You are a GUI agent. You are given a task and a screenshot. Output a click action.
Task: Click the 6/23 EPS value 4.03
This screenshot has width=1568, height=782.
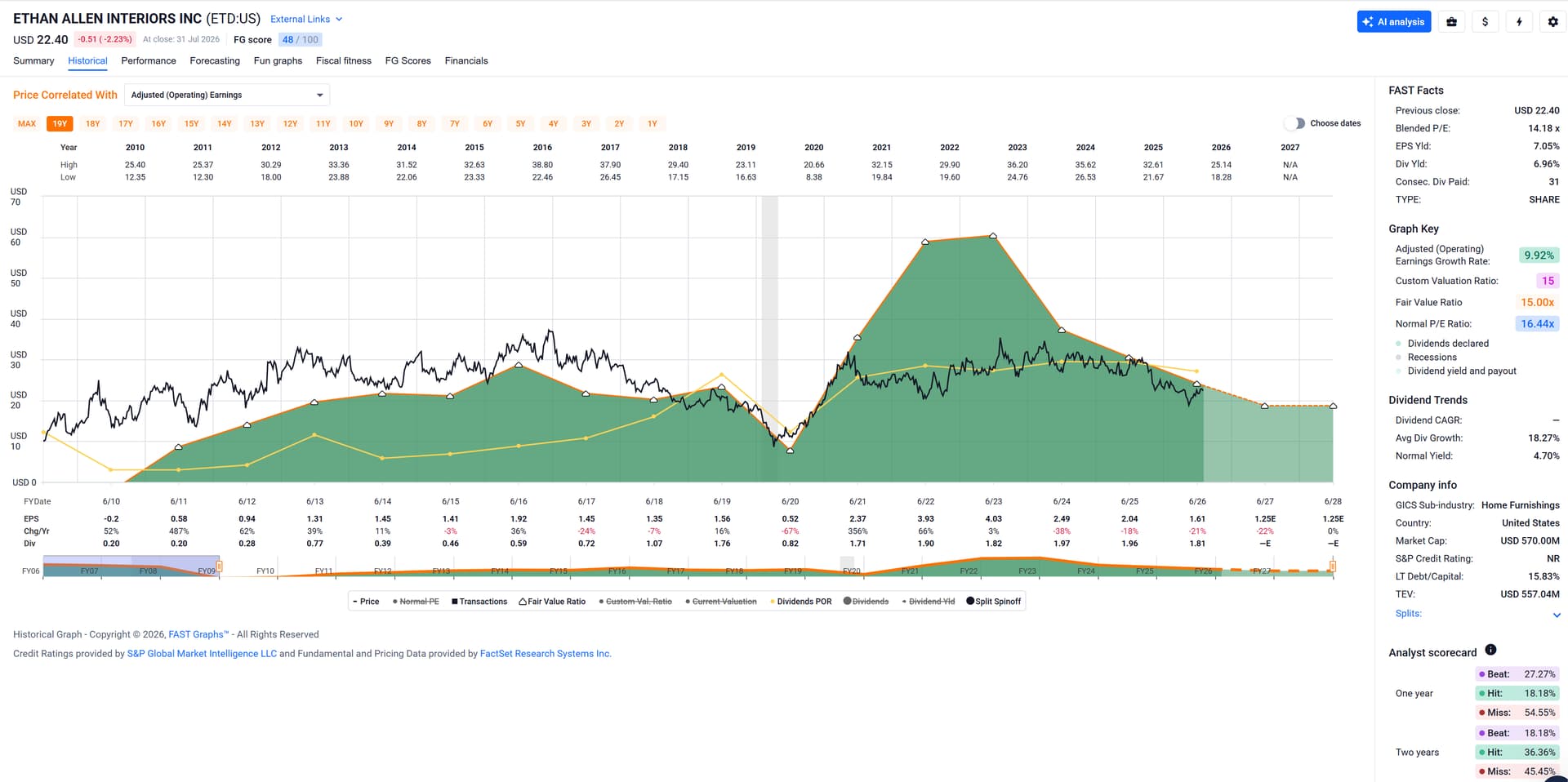pyautogui.click(x=993, y=519)
